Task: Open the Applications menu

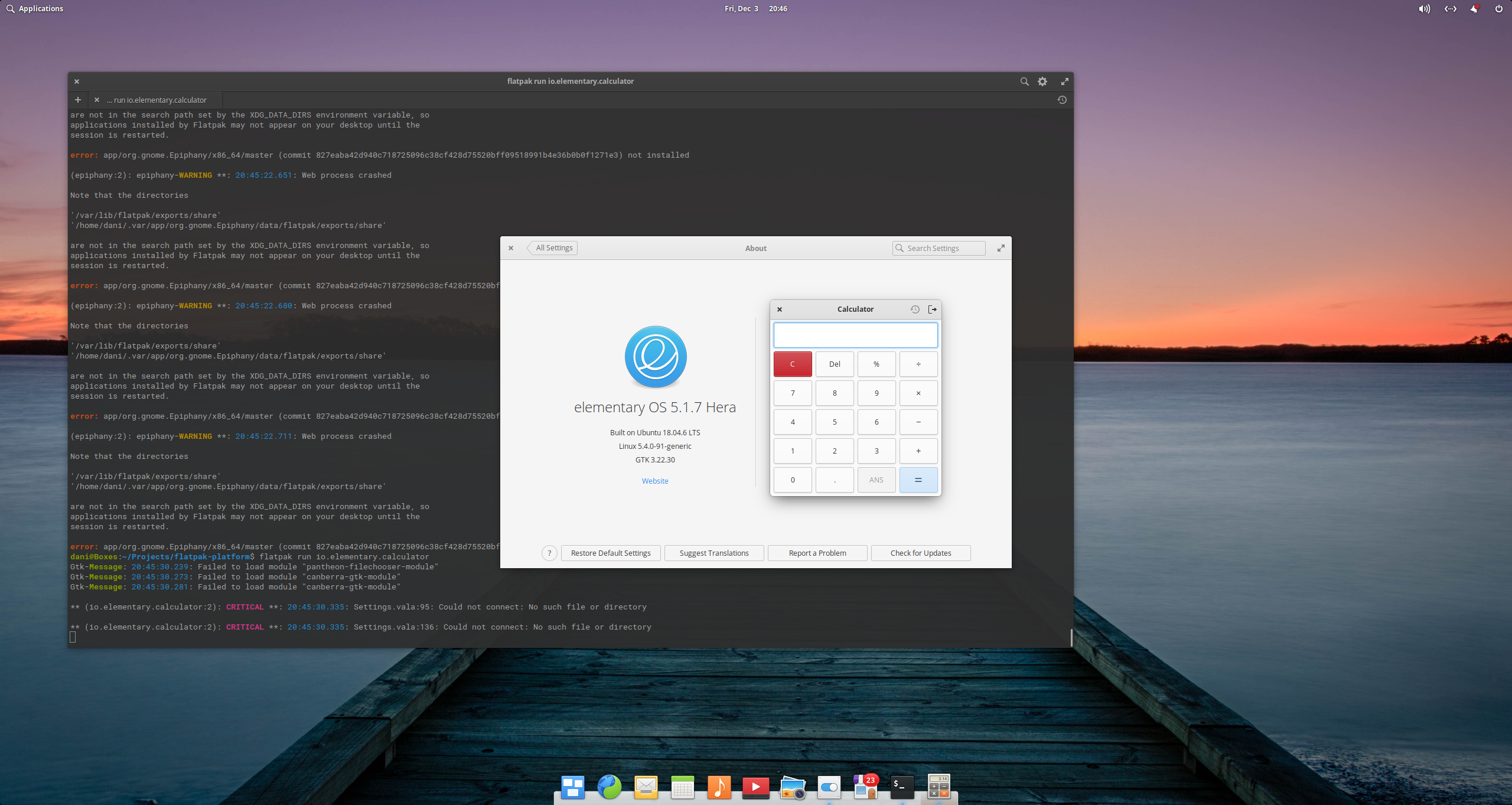Action: [x=35, y=9]
